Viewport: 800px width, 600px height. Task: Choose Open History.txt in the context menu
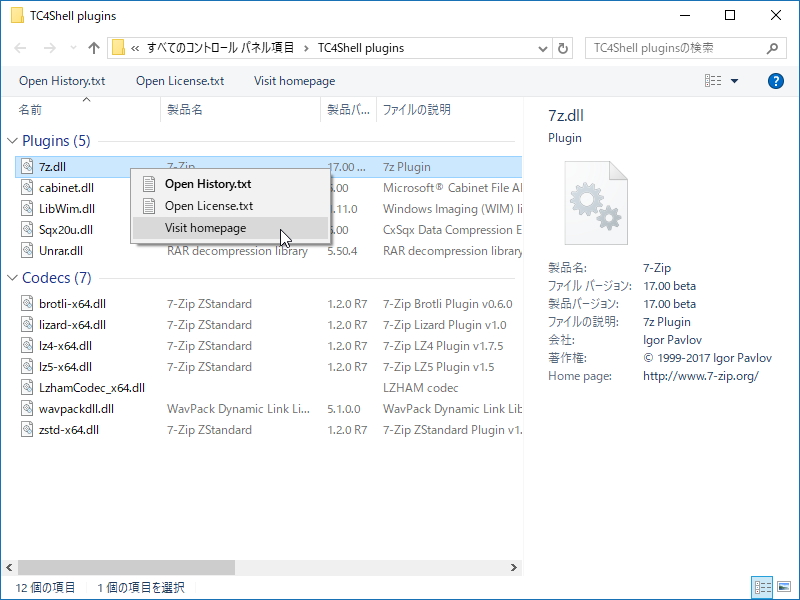click(x=207, y=185)
